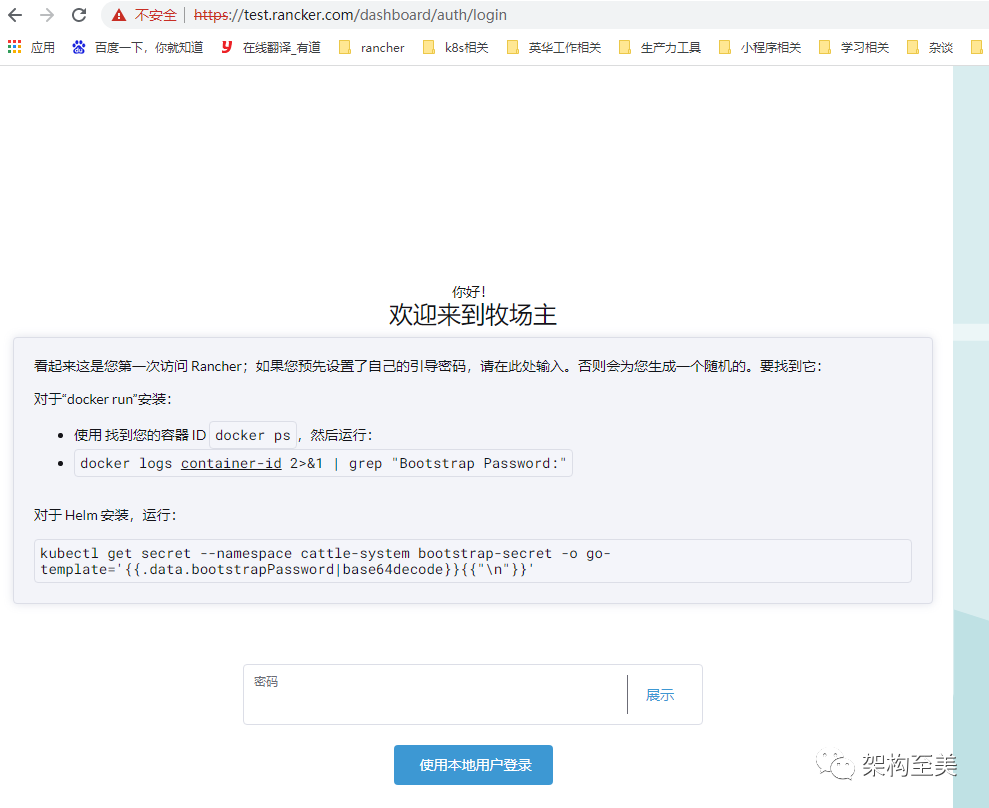Click the 你好! greeting text
989x808 pixels.
[469, 291]
